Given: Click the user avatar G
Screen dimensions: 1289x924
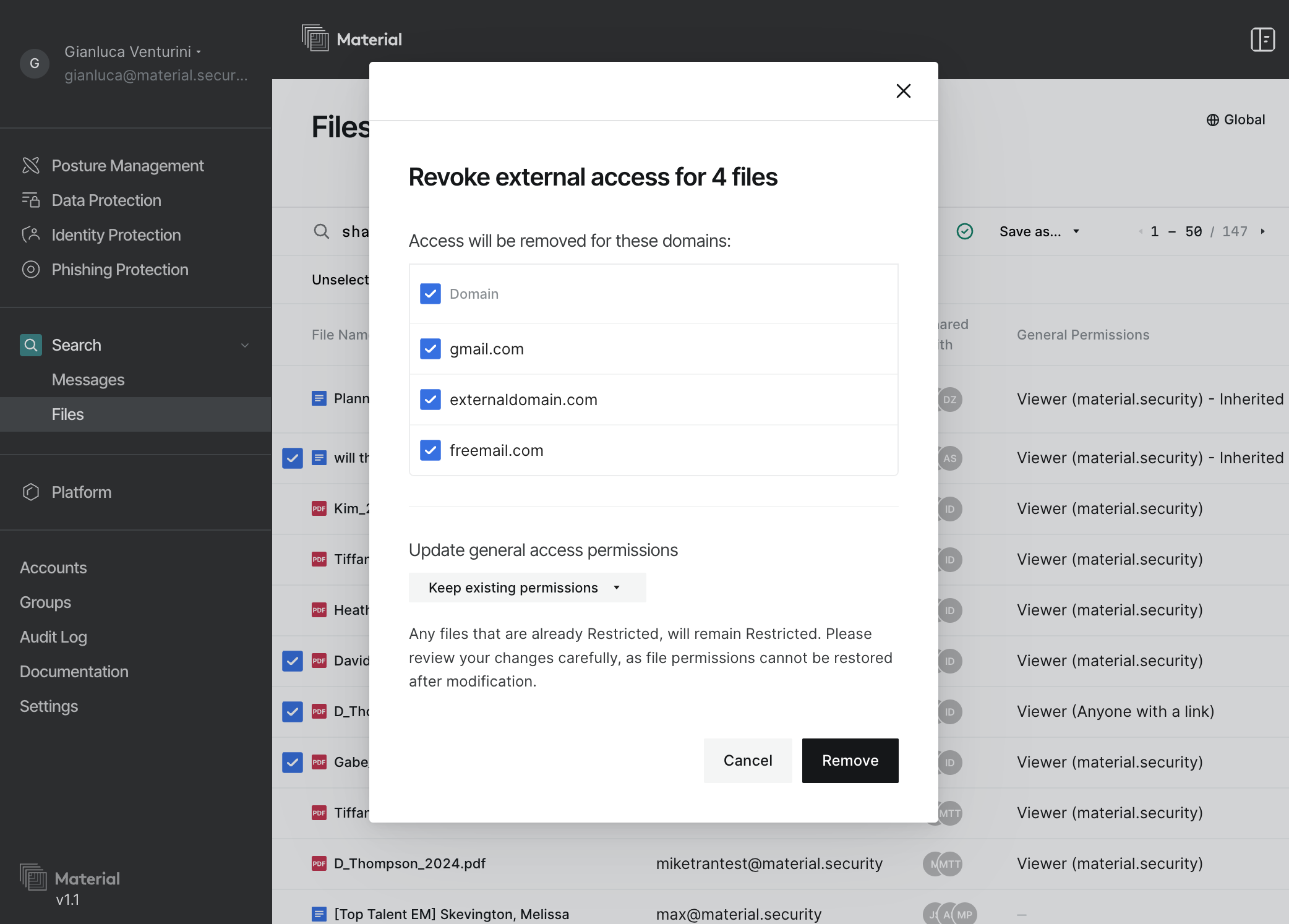Looking at the screenshot, I should tap(35, 63).
